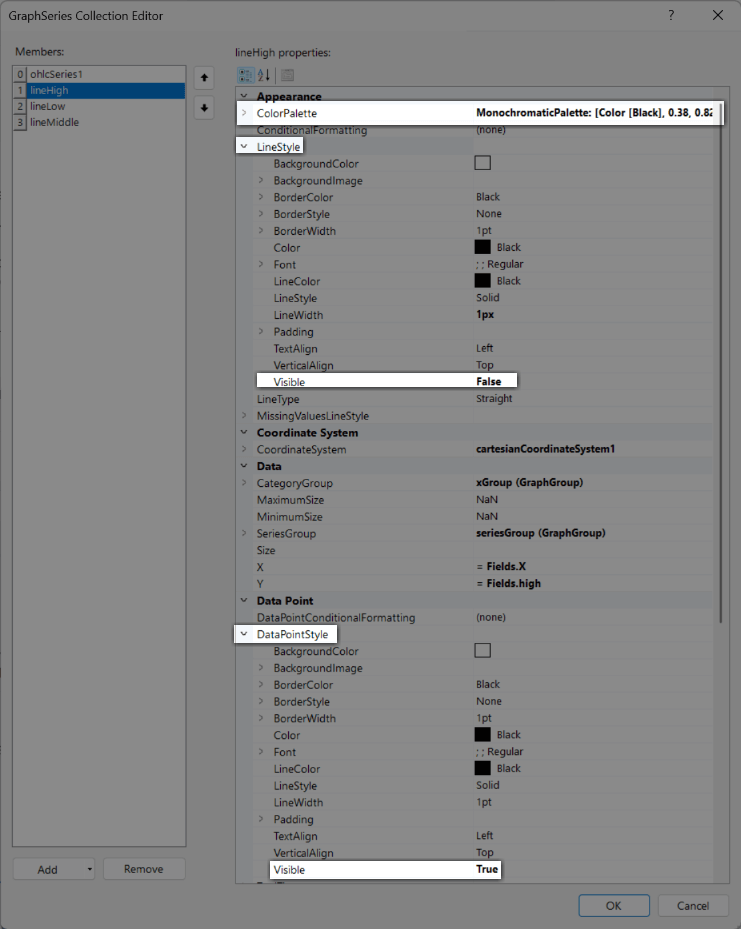Image resolution: width=741 pixels, height=929 pixels.
Task: Expand the ColorPalette property
Action: coord(244,113)
